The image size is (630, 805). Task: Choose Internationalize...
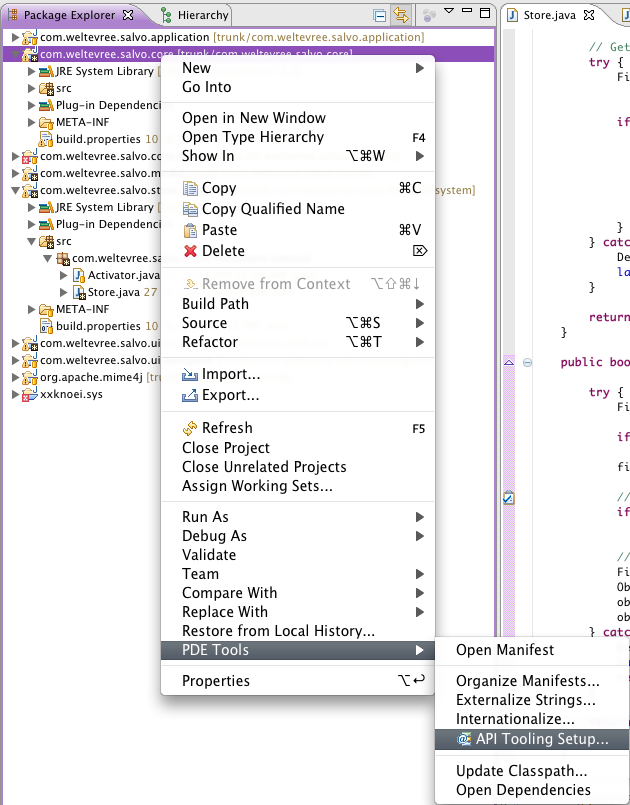(x=532, y=719)
